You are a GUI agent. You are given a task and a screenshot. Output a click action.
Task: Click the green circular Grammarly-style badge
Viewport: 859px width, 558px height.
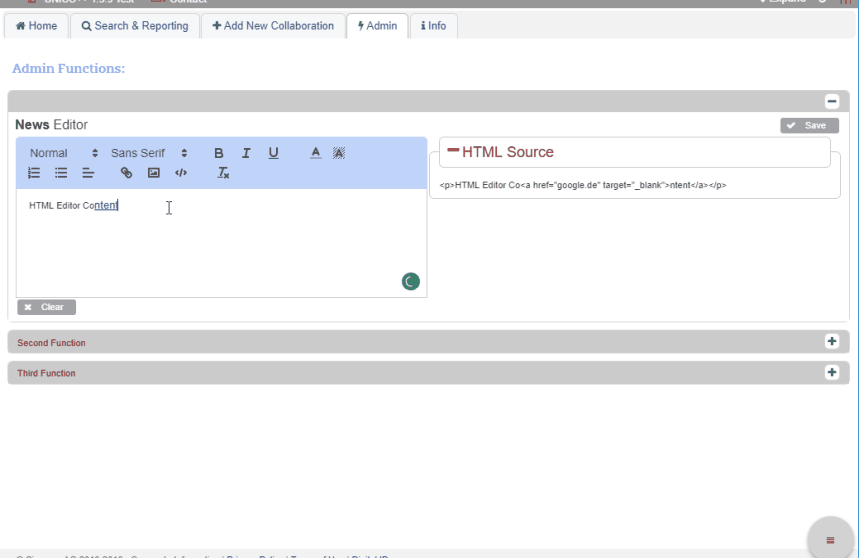click(410, 281)
